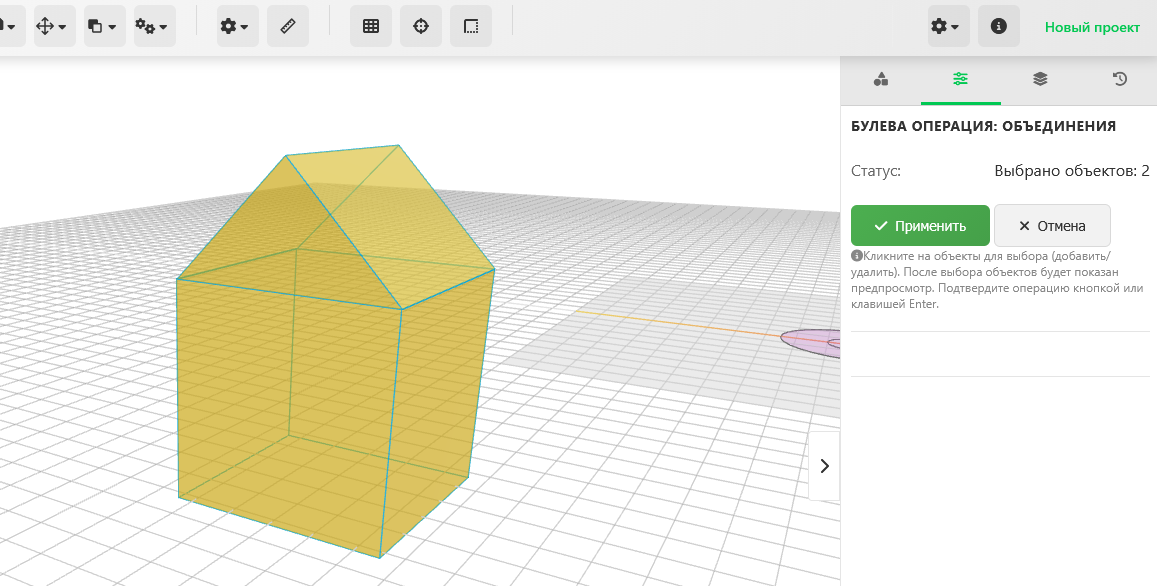Image resolution: width=1157 pixels, height=586 pixels.
Task: Toggle the grid table display
Action: click(x=371, y=26)
